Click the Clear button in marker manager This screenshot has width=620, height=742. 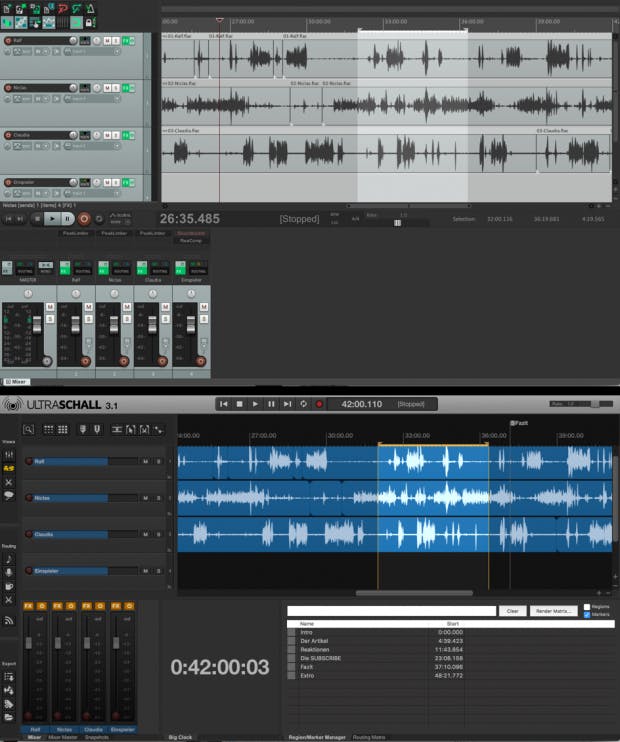coord(513,611)
